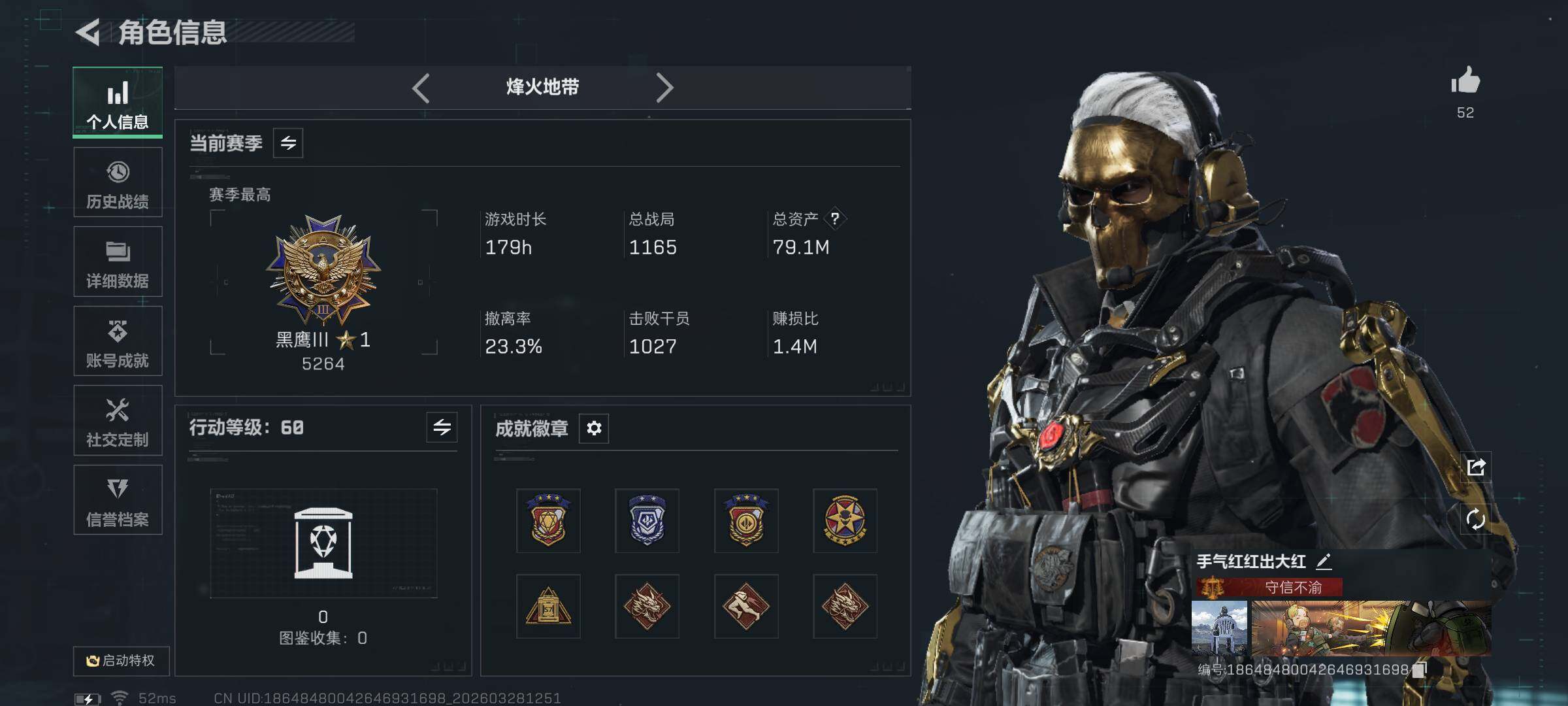
Task: Give a thumbs-up like to this profile
Action: [1465, 80]
